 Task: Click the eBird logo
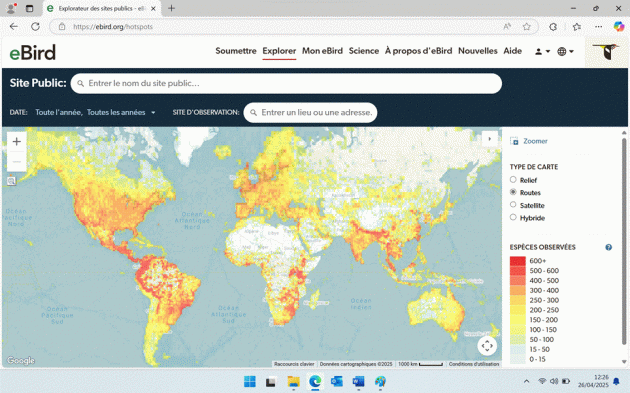(33, 52)
